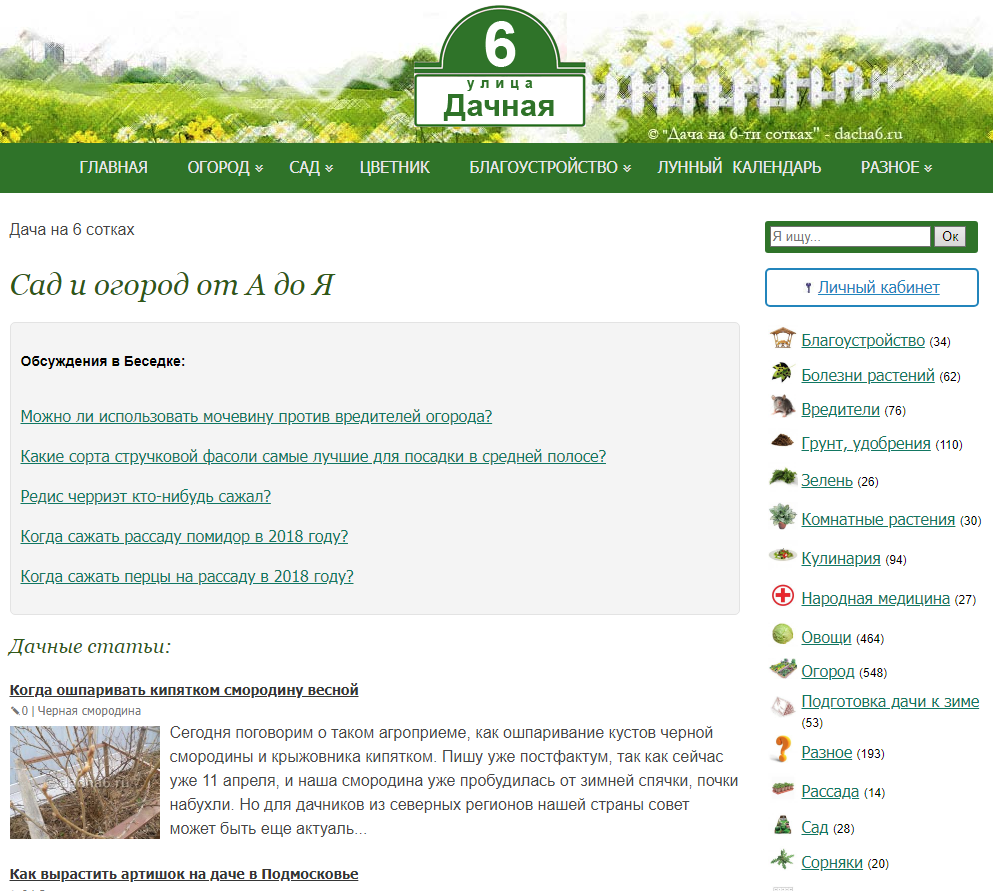
Task: Open the Благоустройство dropdown in top menu
Action: pos(550,168)
